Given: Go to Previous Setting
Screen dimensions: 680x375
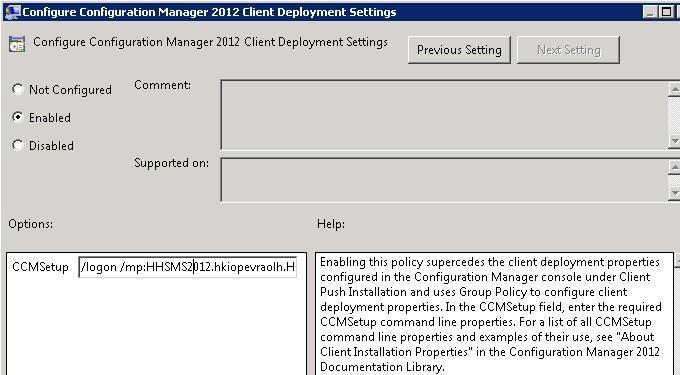Looking at the screenshot, I should [459, 50].
